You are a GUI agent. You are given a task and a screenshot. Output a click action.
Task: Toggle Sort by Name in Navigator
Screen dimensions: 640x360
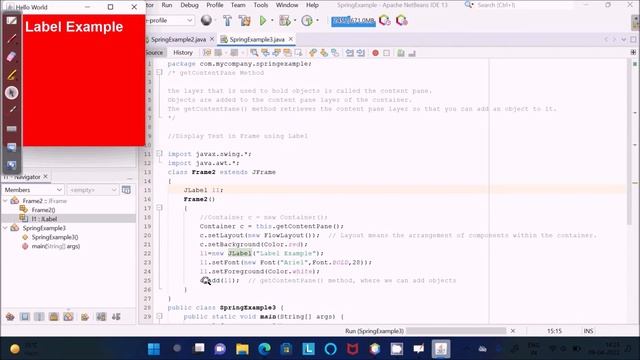point(101,317)
